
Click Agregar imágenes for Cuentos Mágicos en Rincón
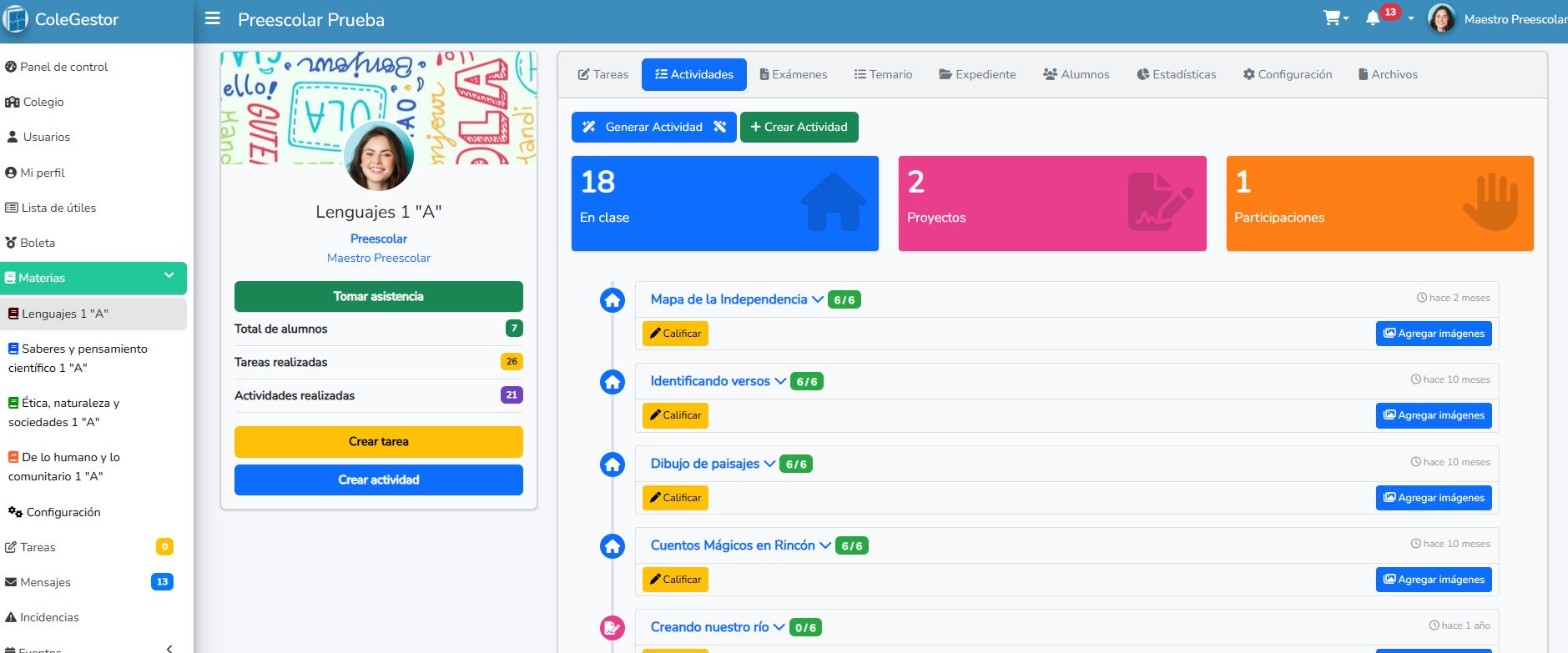tap(1434, 580)
